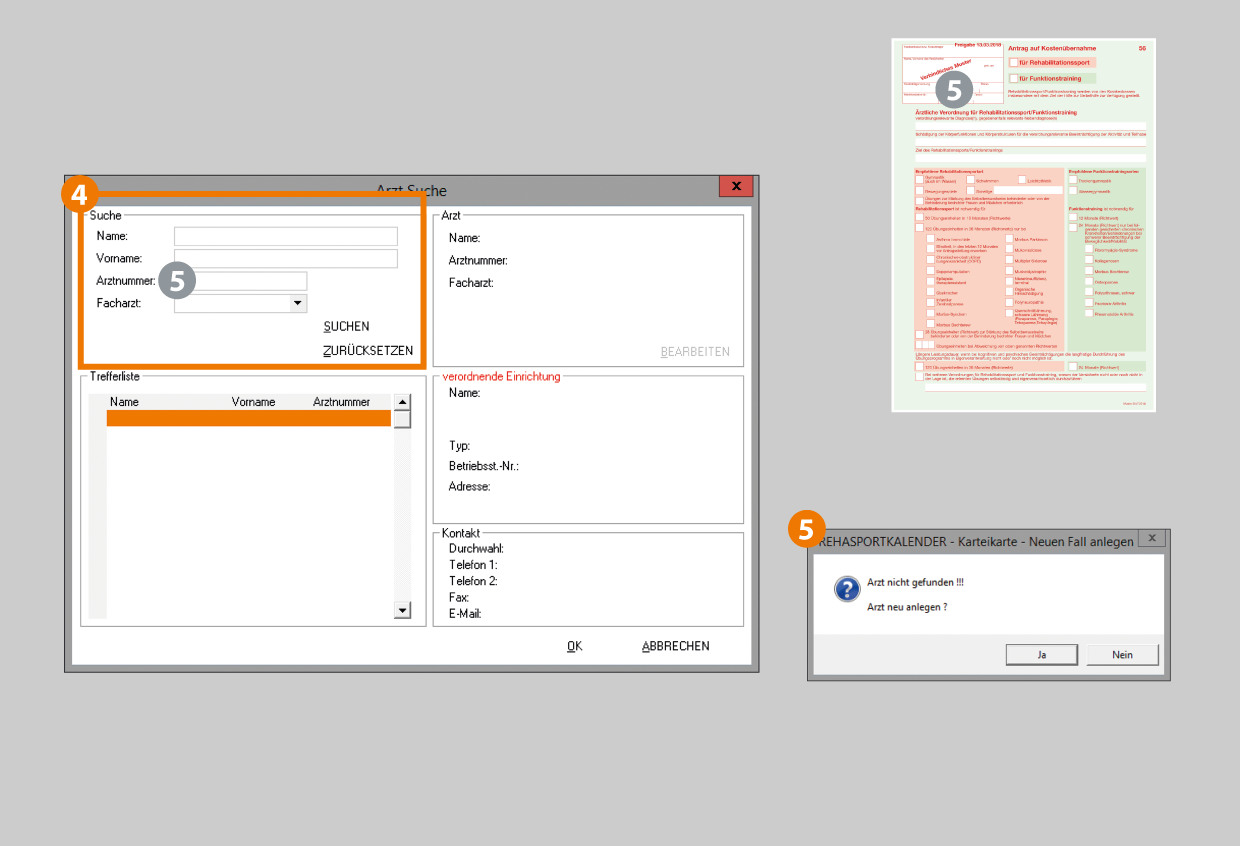Click the blue question mark icon
Viewport: 1240px width, 846px height.
pyautogui.click(x=846, y=589)
